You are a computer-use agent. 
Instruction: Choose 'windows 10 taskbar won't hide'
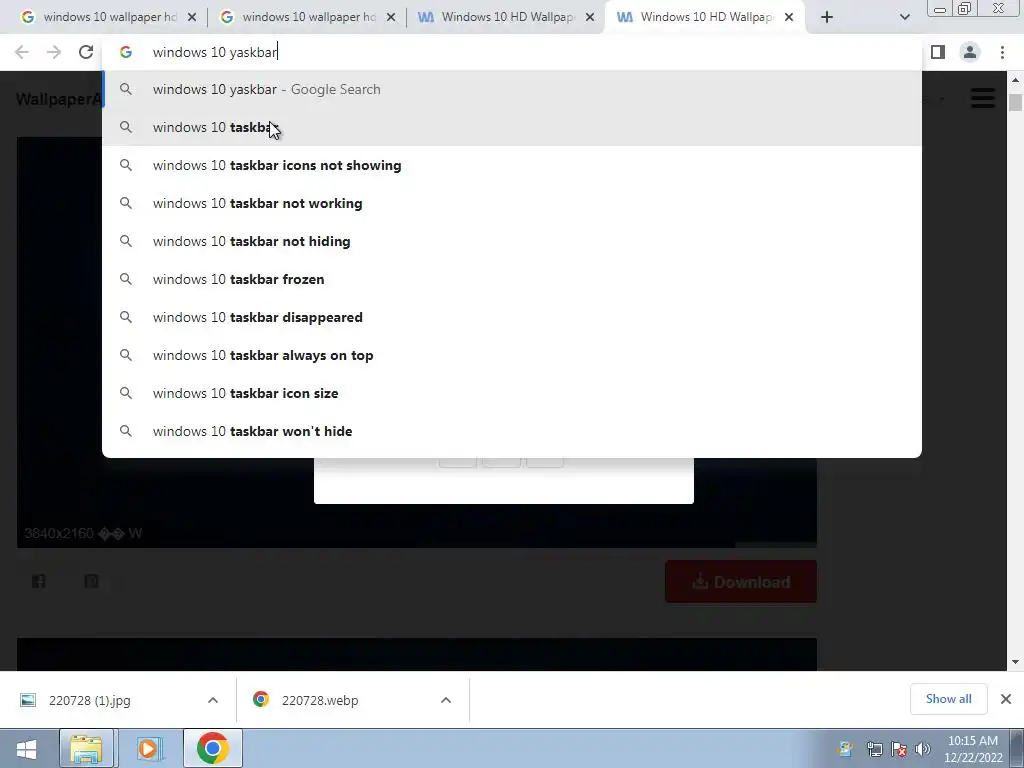click(x=512, y=431)
